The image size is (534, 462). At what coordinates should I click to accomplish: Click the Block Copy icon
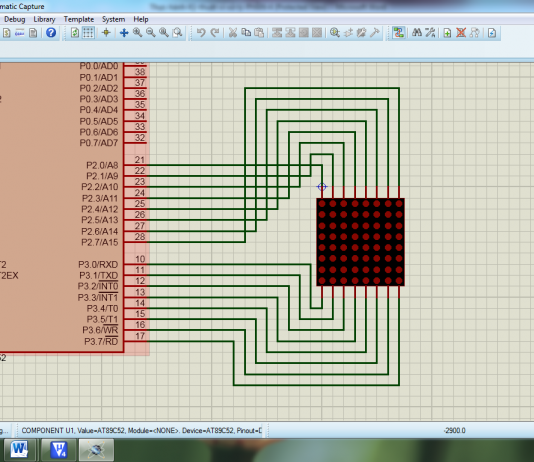click(x=277, y=33)
